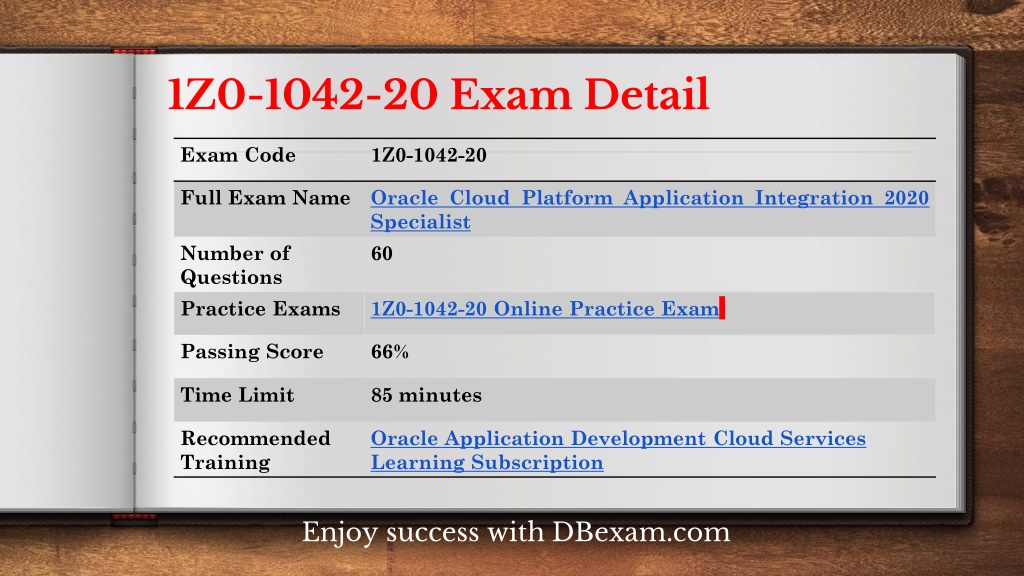Open the 1Z0-1042-20 Online Practice Exam link
Viewport: 1024px width, 576px height.
545,308
